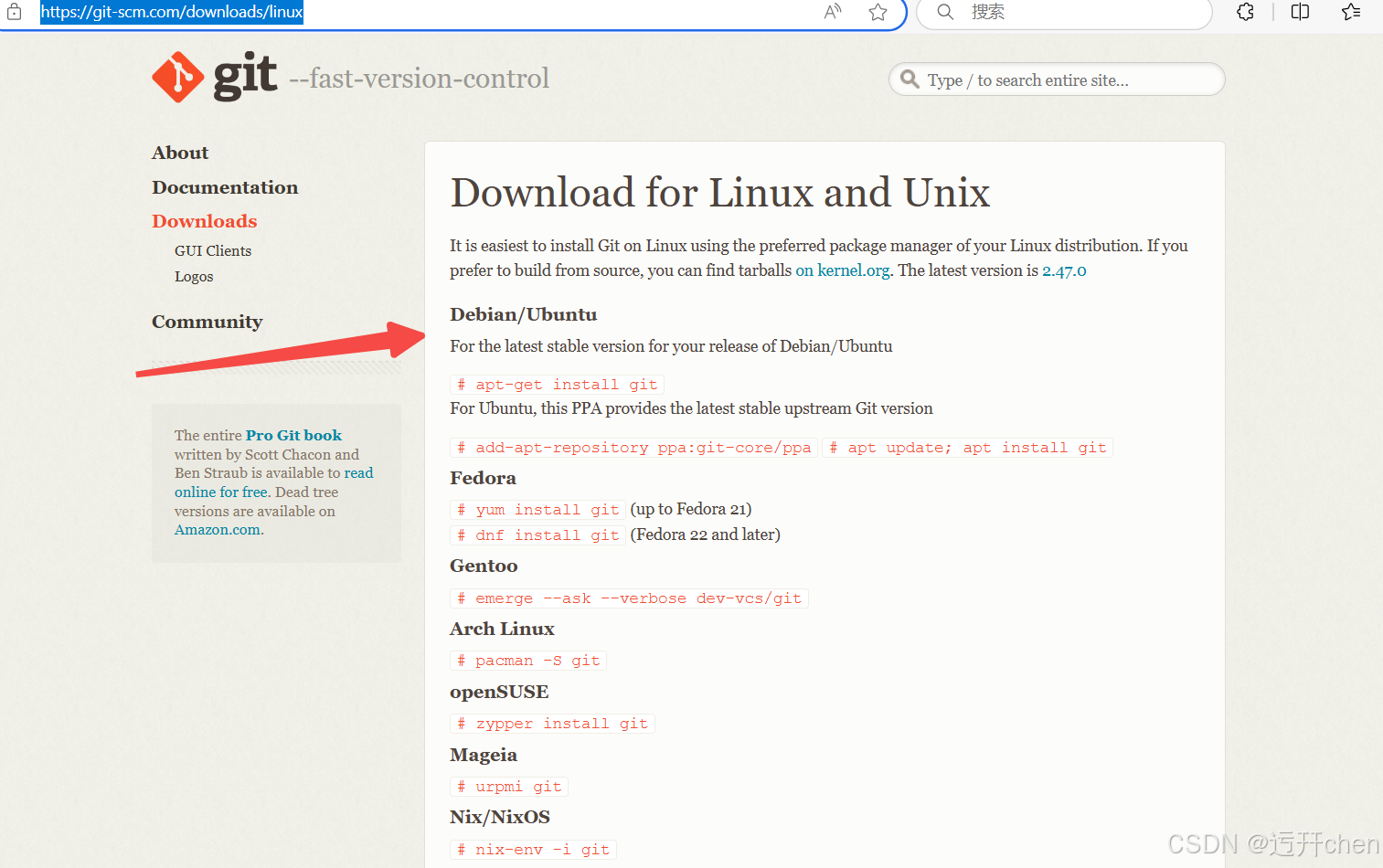Open the browser Extensions icon
Screen dimensions: 1383x868
point(1245,13)
